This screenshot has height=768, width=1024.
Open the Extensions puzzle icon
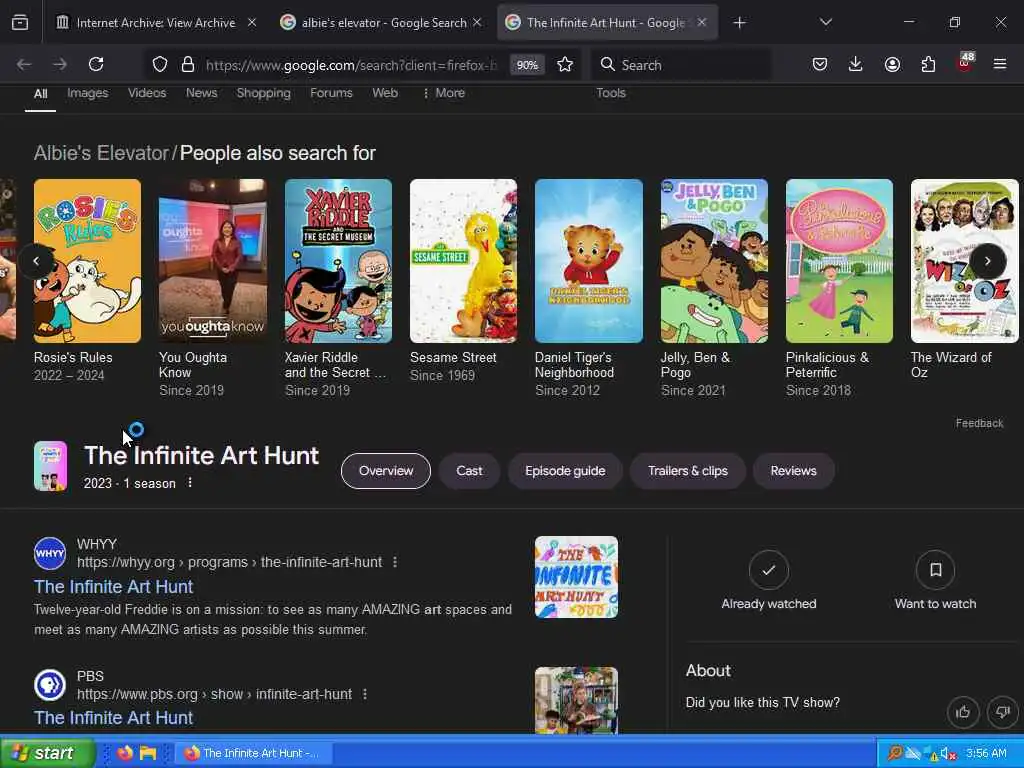(928, 64)
